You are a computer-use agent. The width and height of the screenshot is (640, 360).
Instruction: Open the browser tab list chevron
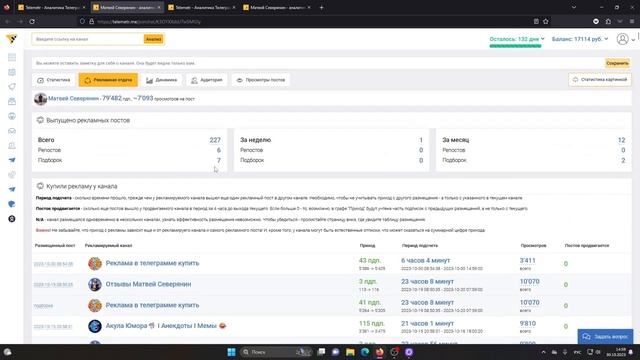click(x=574, y=7)
